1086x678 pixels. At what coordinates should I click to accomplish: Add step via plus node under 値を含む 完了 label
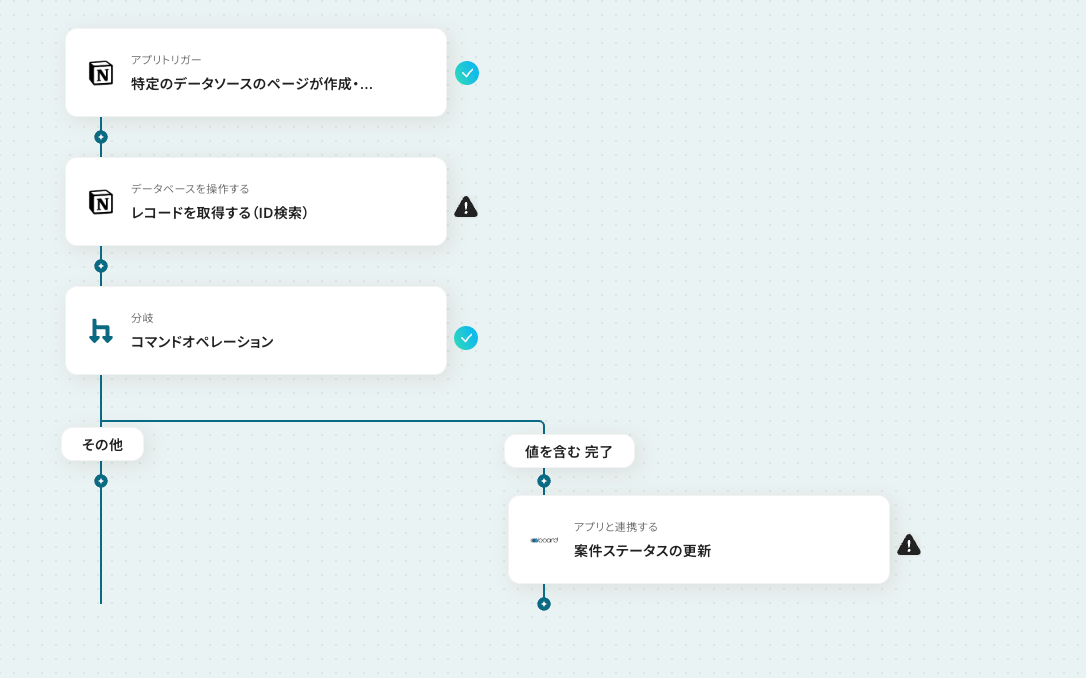tap(544, 481)
